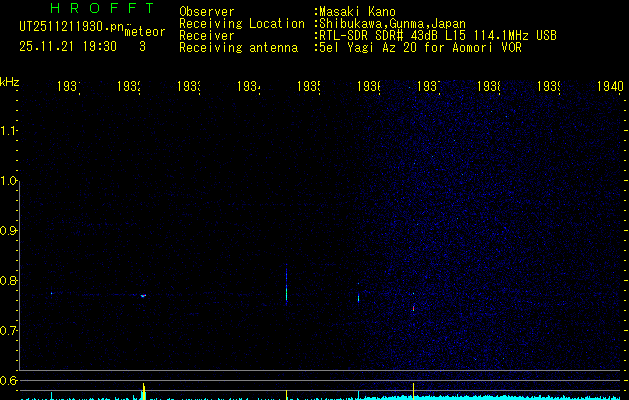Click the meteor count value 3

pos(142,47)
